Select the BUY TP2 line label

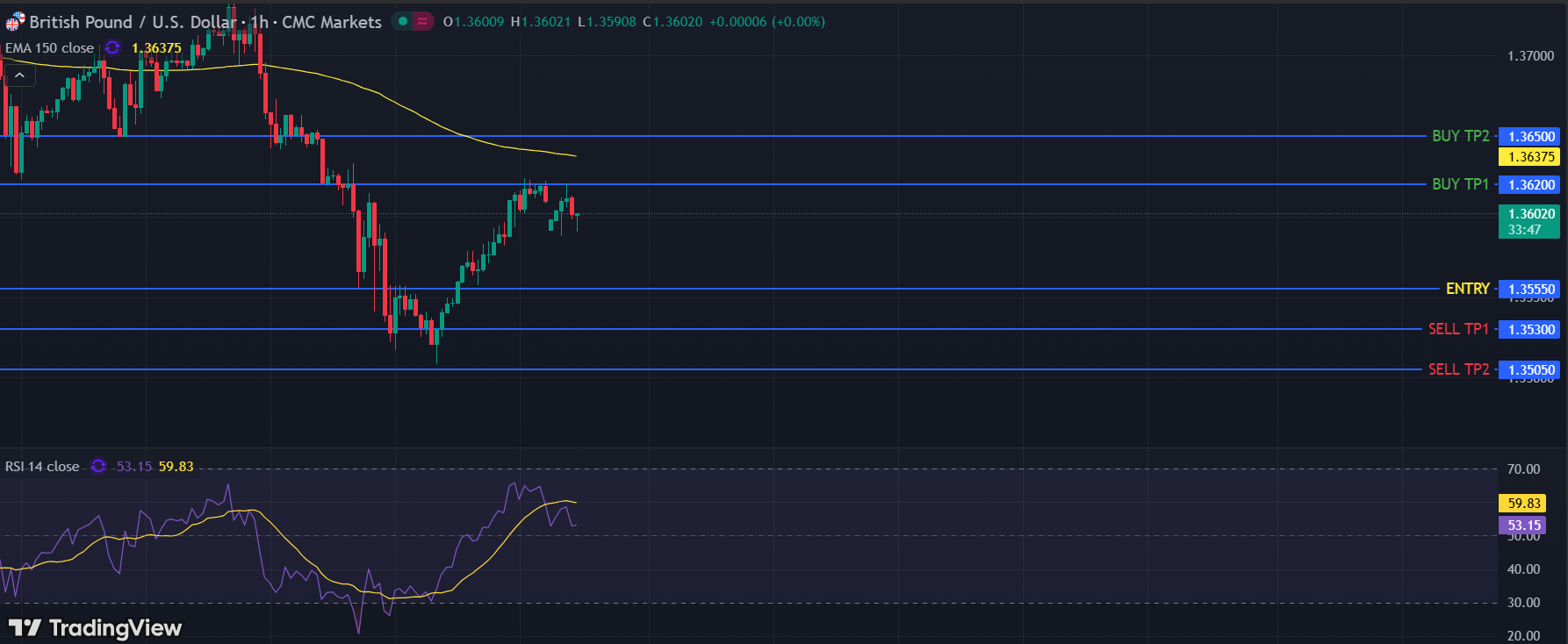(x=1460, y=136)
